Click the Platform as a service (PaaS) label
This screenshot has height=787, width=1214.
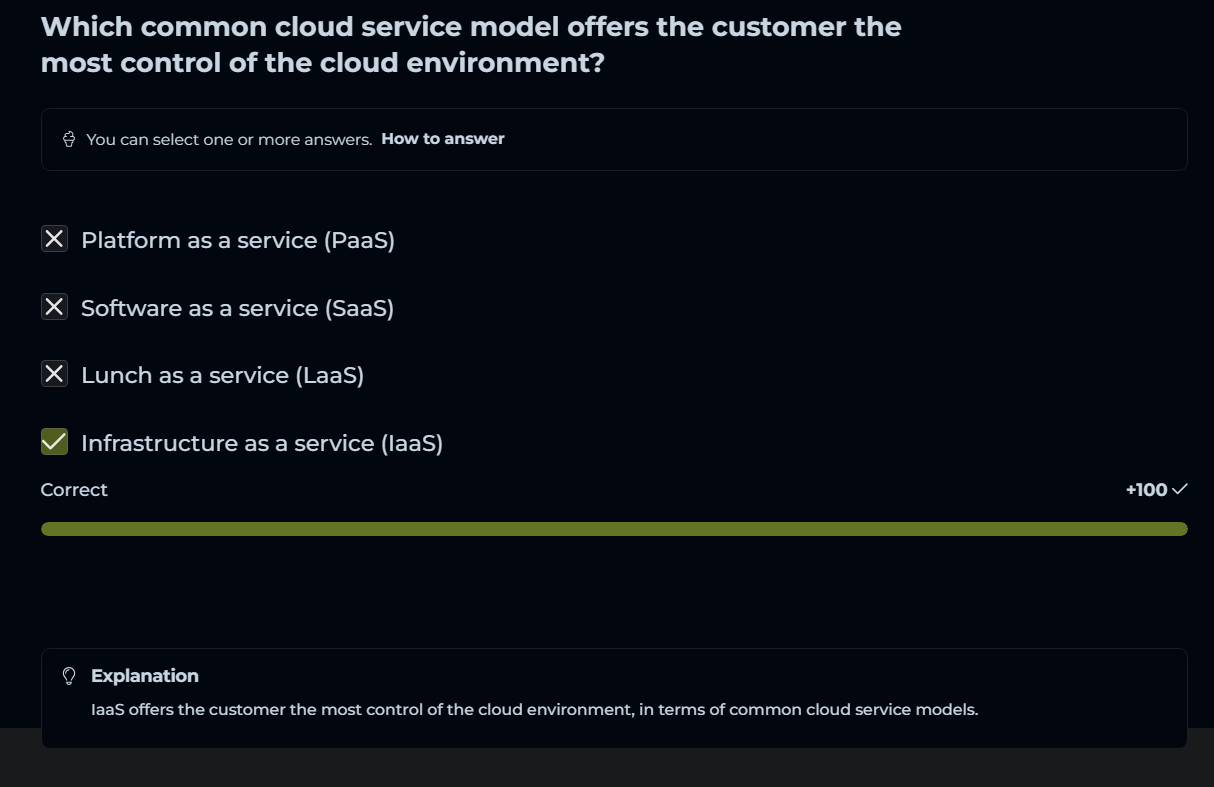[x=238, y=240]
